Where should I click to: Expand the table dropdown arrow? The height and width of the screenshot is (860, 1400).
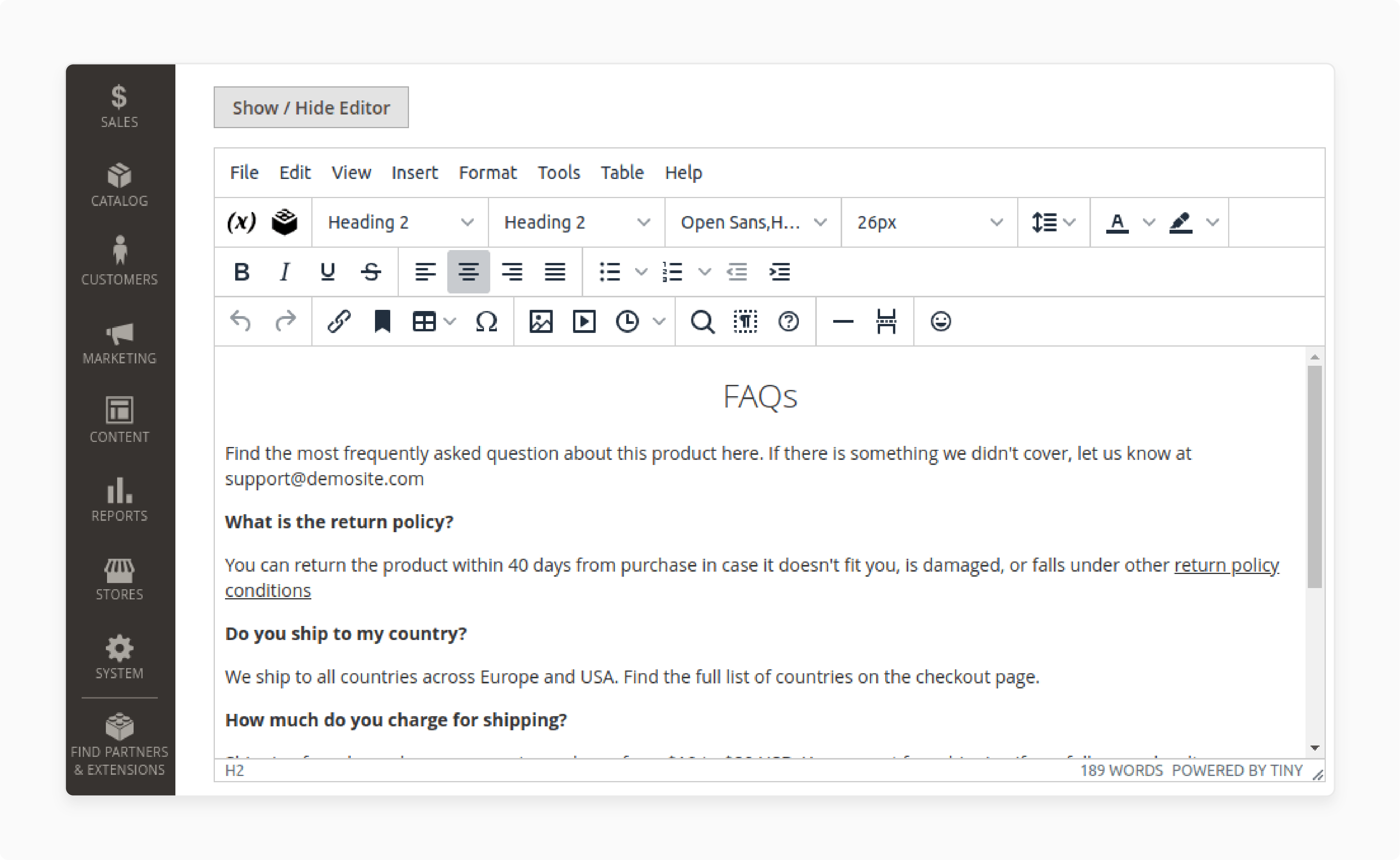tap(450, 321)
